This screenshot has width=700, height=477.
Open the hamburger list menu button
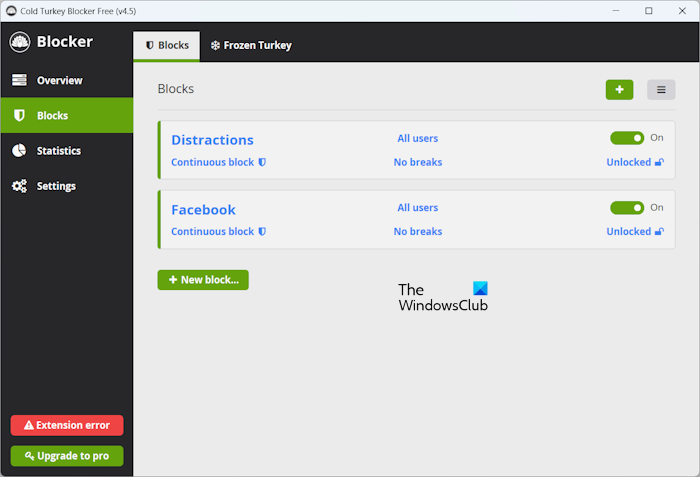coord(661,90)
